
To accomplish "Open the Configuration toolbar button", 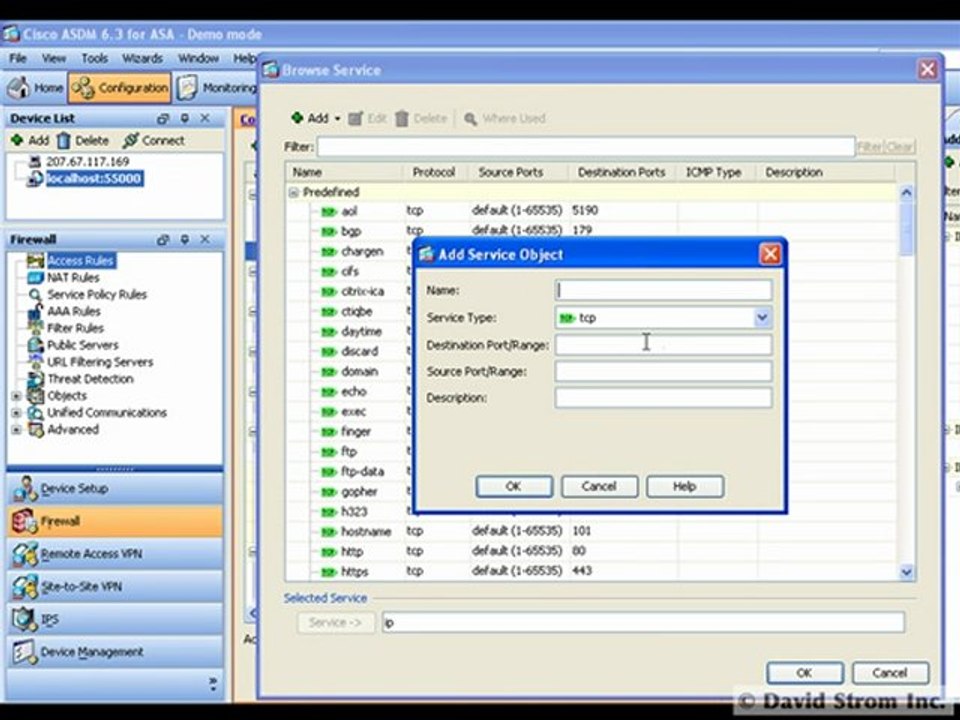I will click(119, 88).
